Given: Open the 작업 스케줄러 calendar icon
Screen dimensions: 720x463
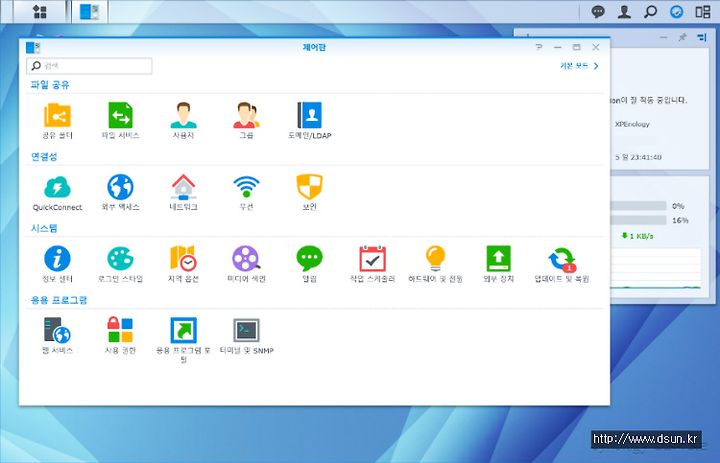Looking at the screenshot, I should coord(372,259).
